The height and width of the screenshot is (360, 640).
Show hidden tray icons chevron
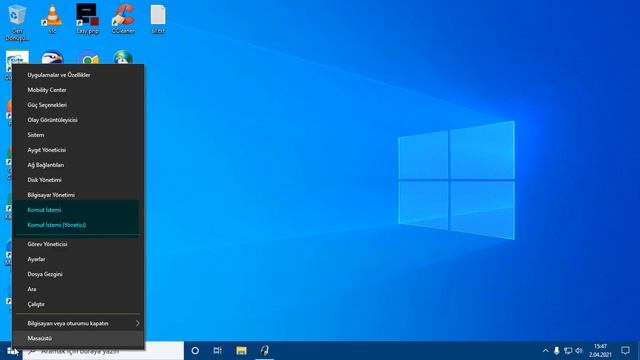click(x=545, y=351)
